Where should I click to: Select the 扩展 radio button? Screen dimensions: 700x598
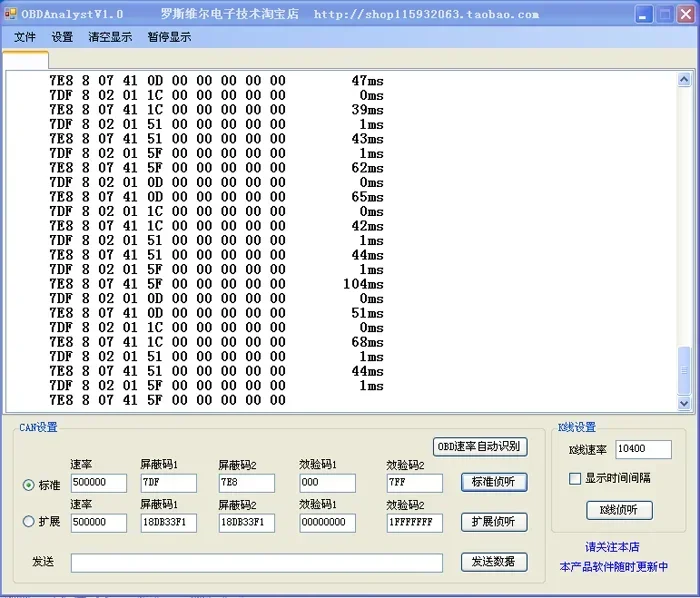(29, 521)
